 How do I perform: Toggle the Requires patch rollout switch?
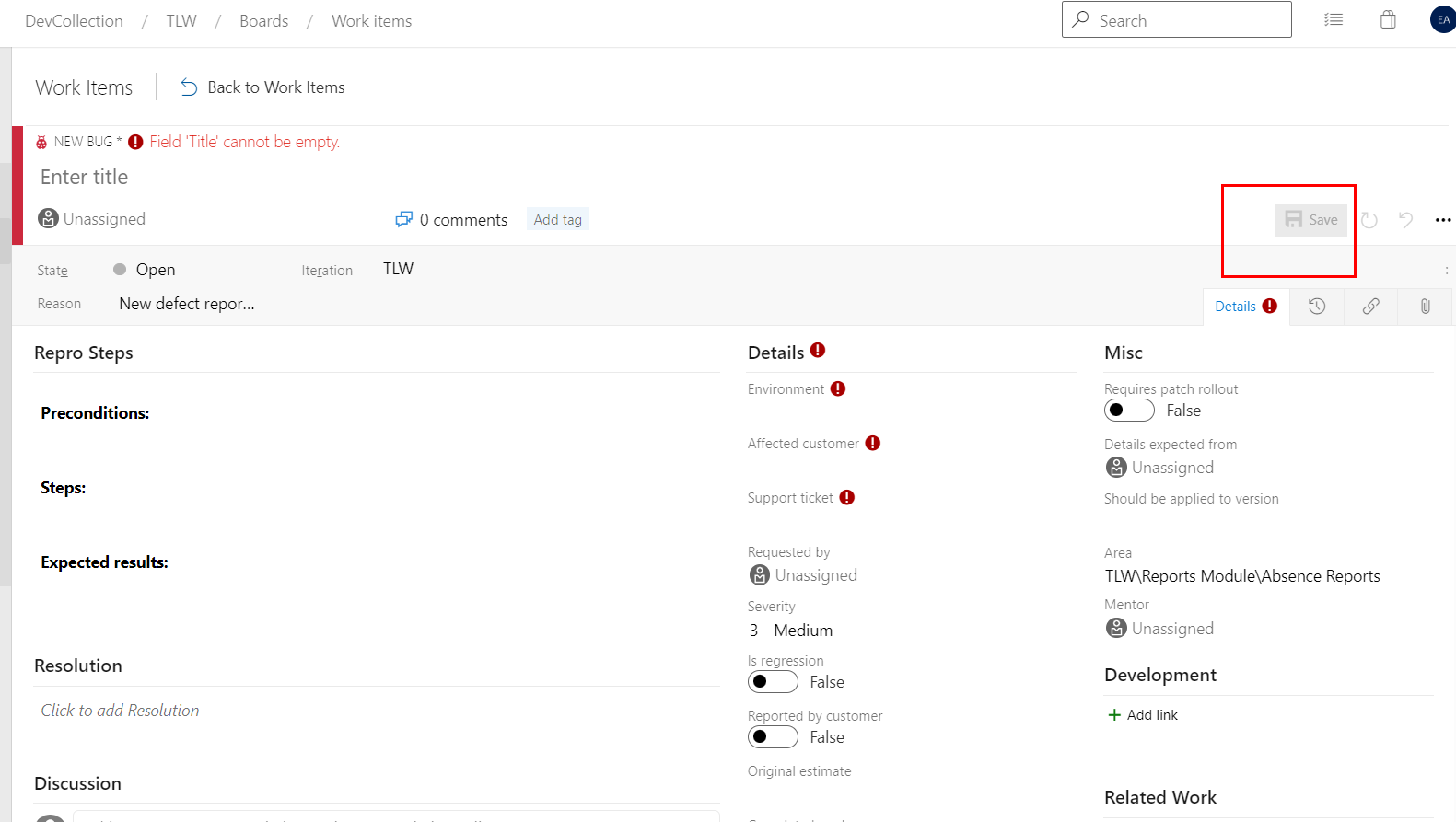click(x=1129, y=411)
